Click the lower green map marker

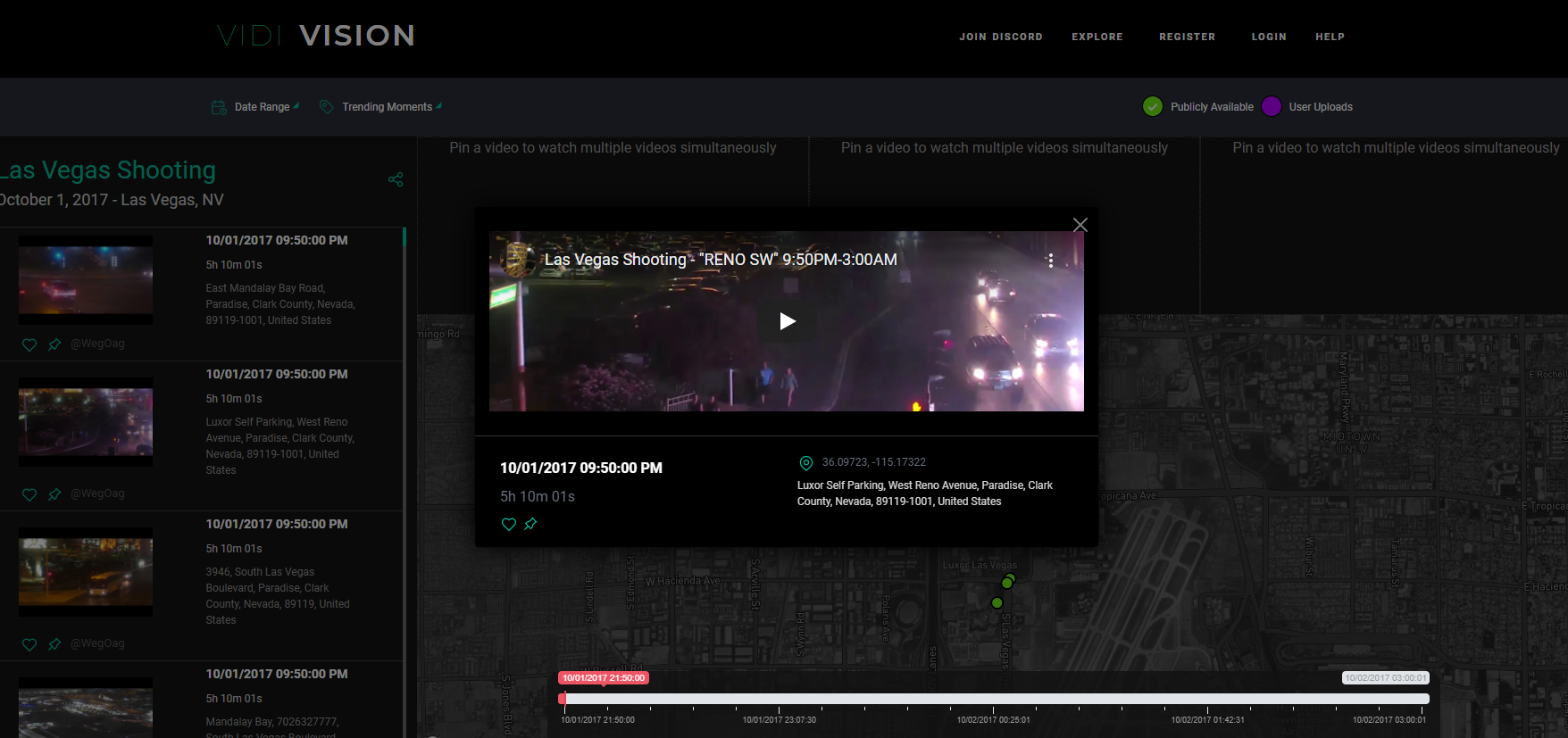tap(997, 603)
